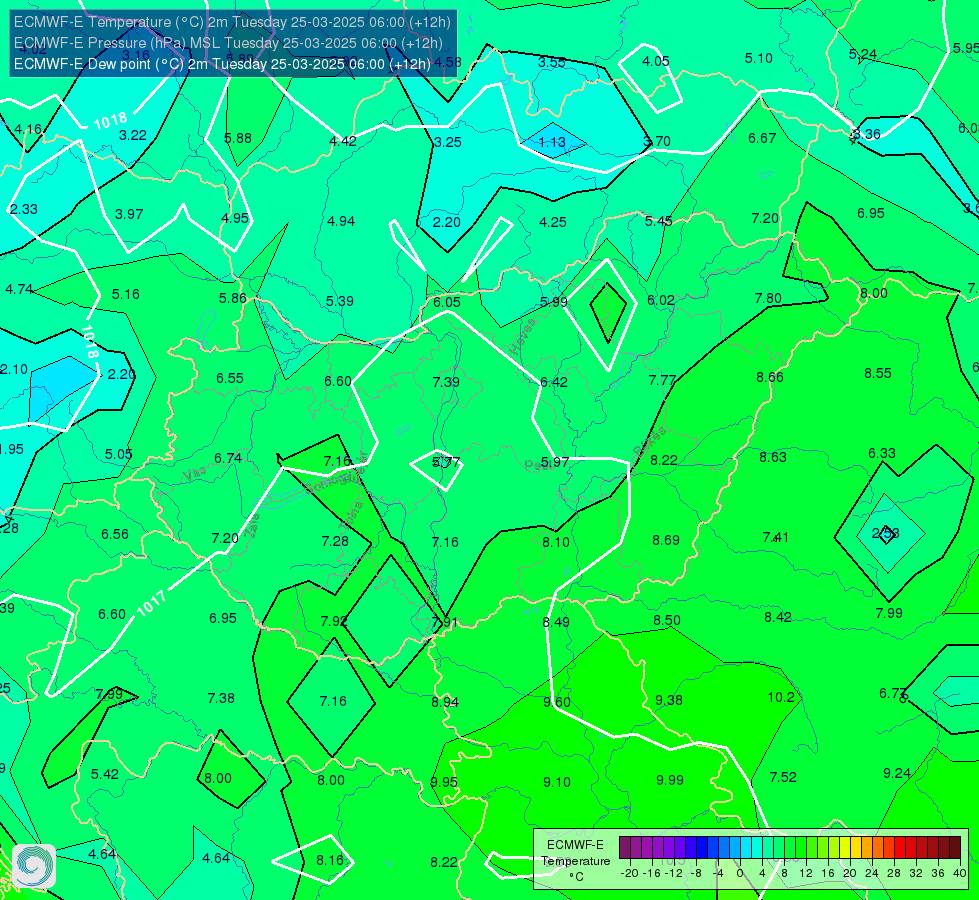979x900 pixels.
Task: Click the temperature value 9.60
Action: point(556,703)
